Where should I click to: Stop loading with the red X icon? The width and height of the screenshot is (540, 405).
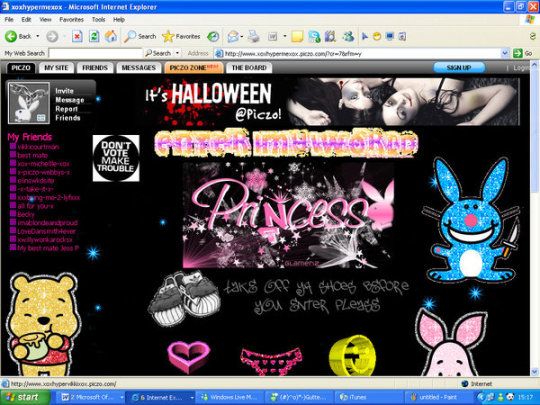click(77, 36)
